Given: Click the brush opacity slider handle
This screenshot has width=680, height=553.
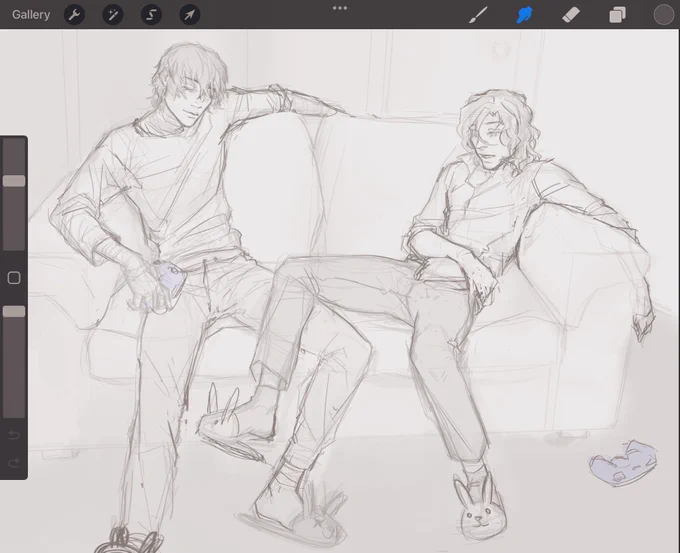Looking at the screenshot, I should [x=14, y=311].
